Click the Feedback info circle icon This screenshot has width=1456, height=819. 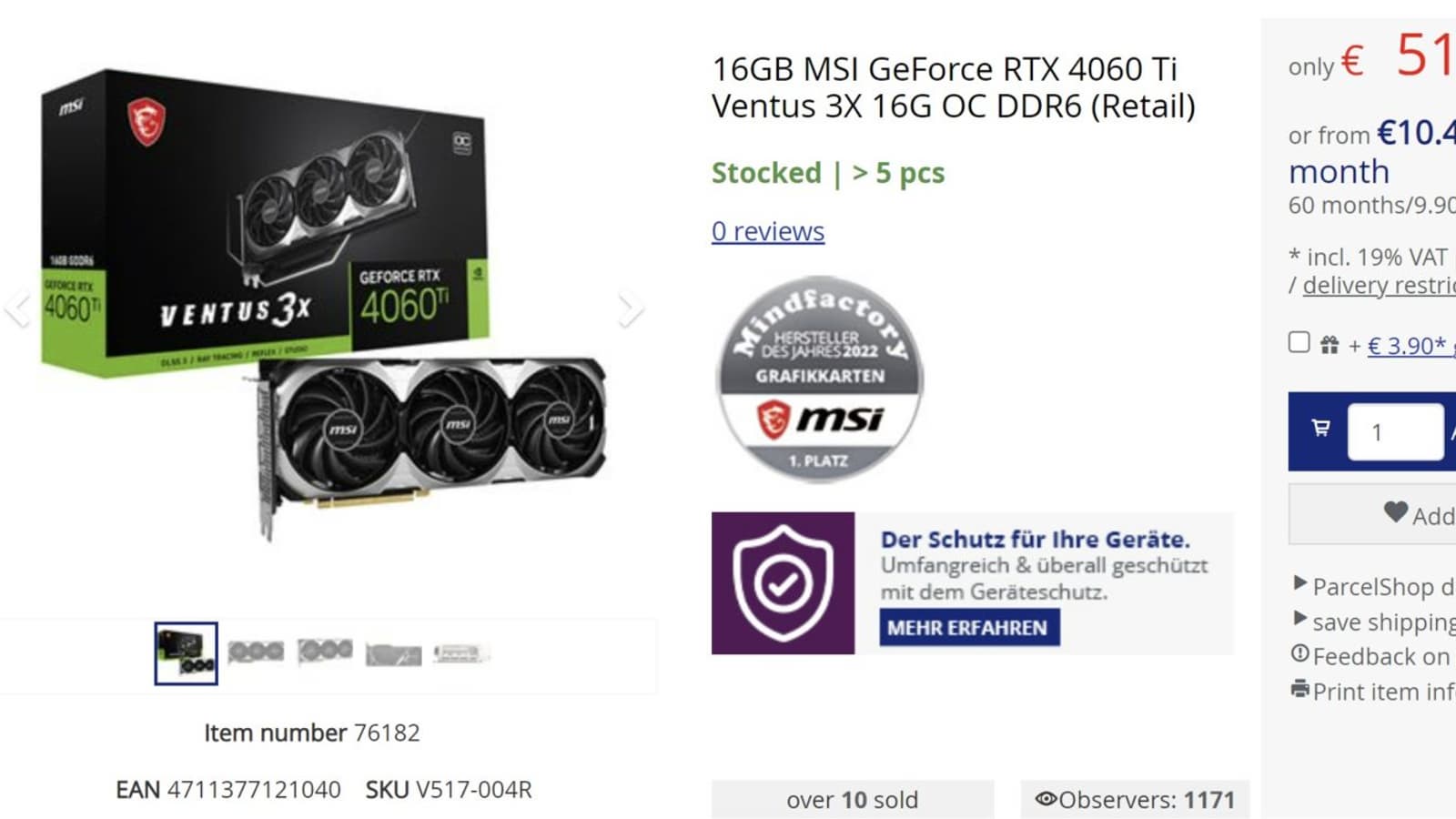point(1300,653)
